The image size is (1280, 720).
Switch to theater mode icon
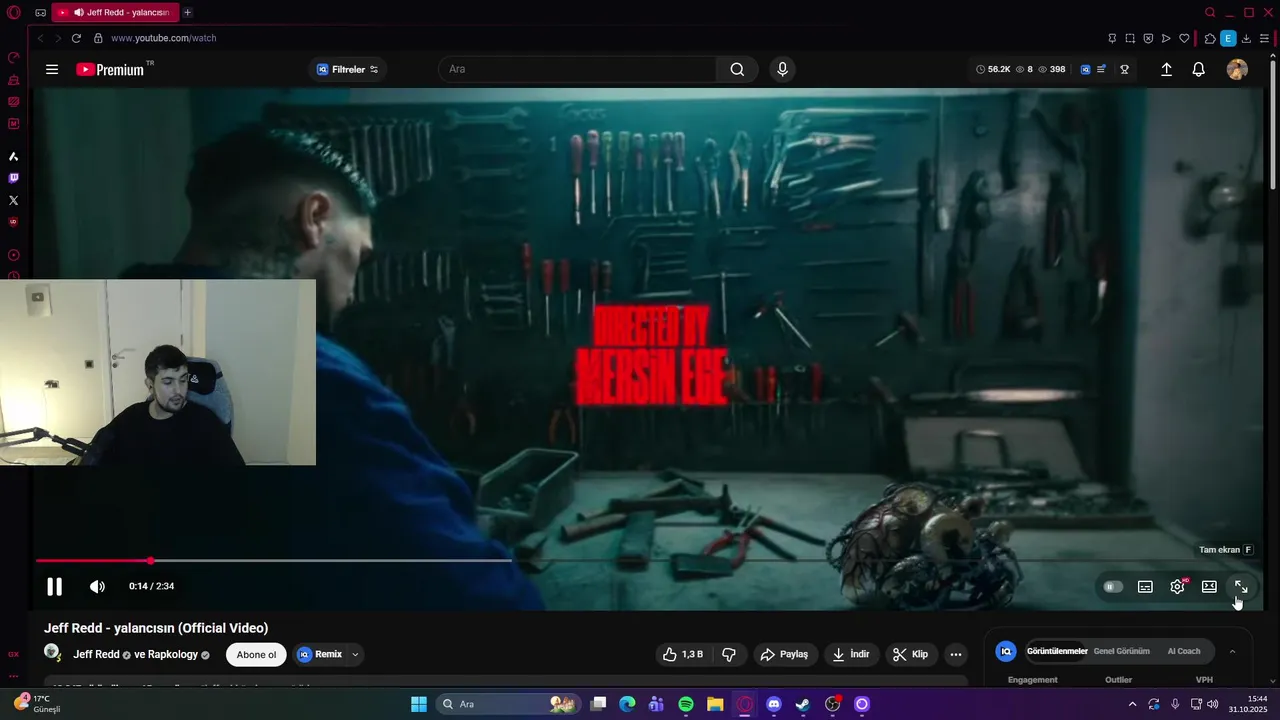(1209, 587)
